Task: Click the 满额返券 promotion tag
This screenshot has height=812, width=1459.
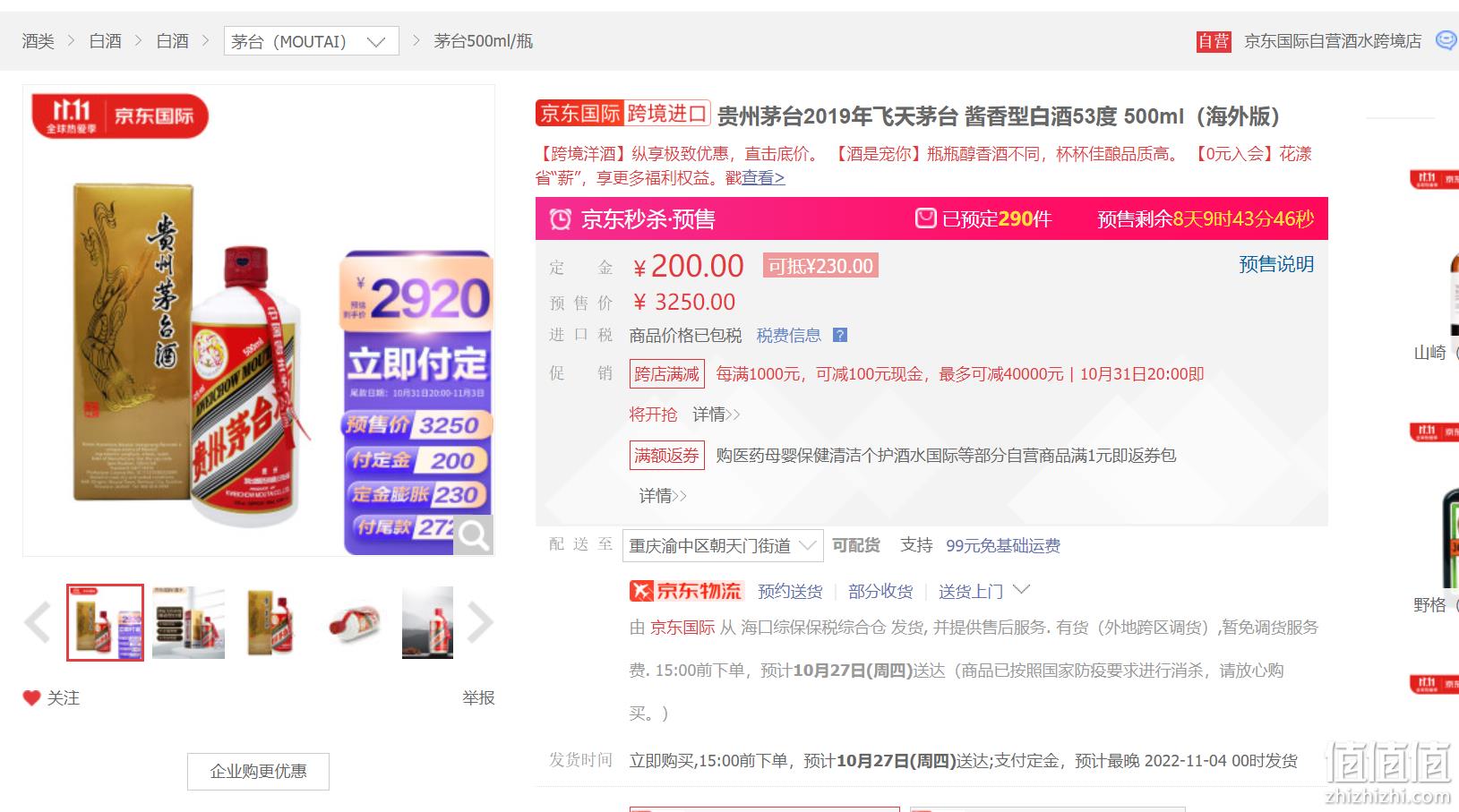Action: point(667,456)
